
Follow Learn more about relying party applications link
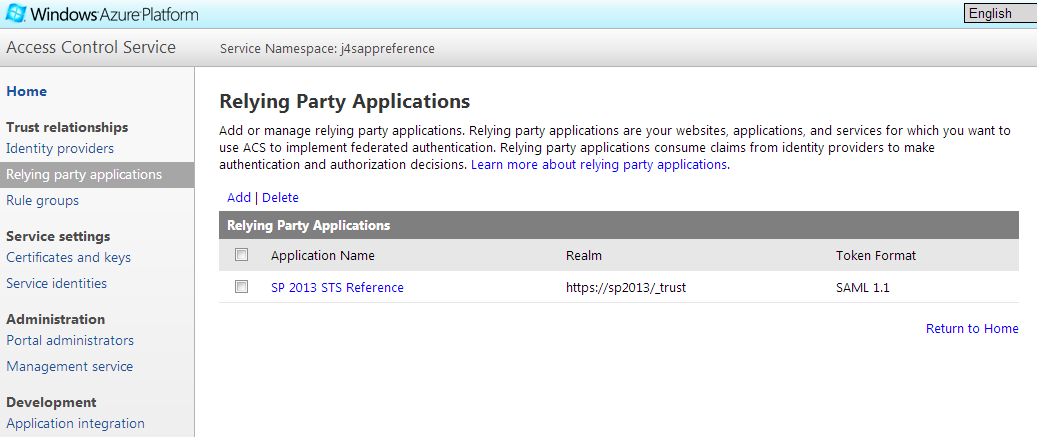599,165
